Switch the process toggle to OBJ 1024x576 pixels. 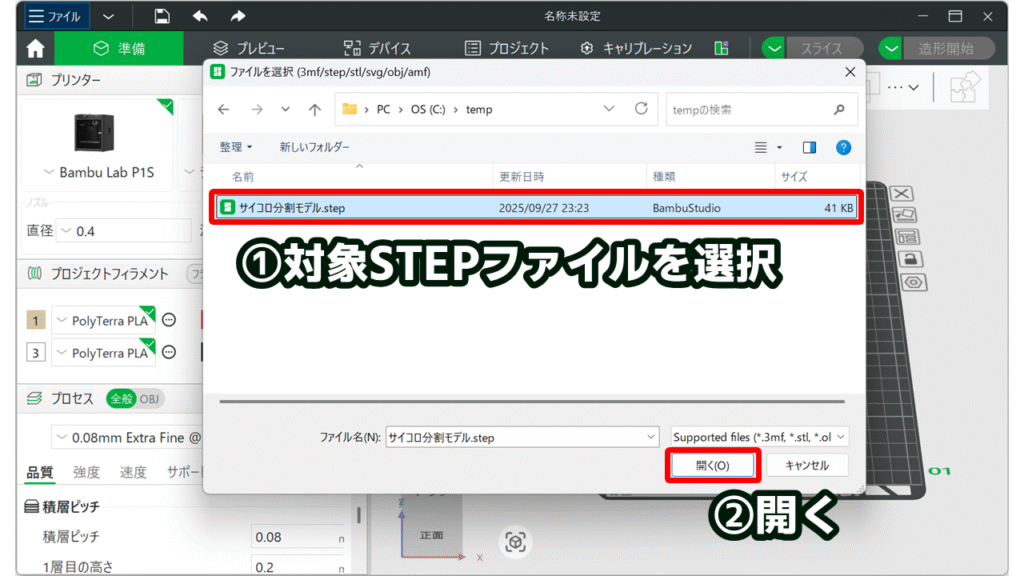pyautogui.click(x=149, y=398)
